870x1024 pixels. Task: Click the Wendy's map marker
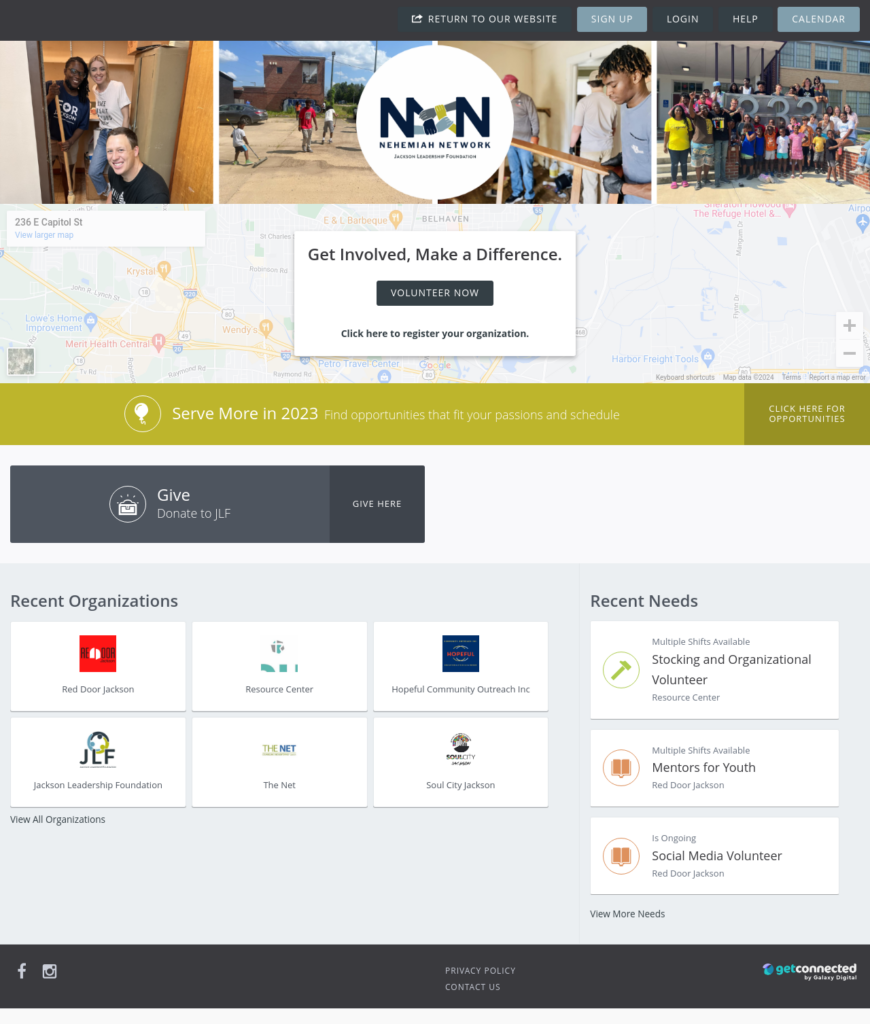266,327
